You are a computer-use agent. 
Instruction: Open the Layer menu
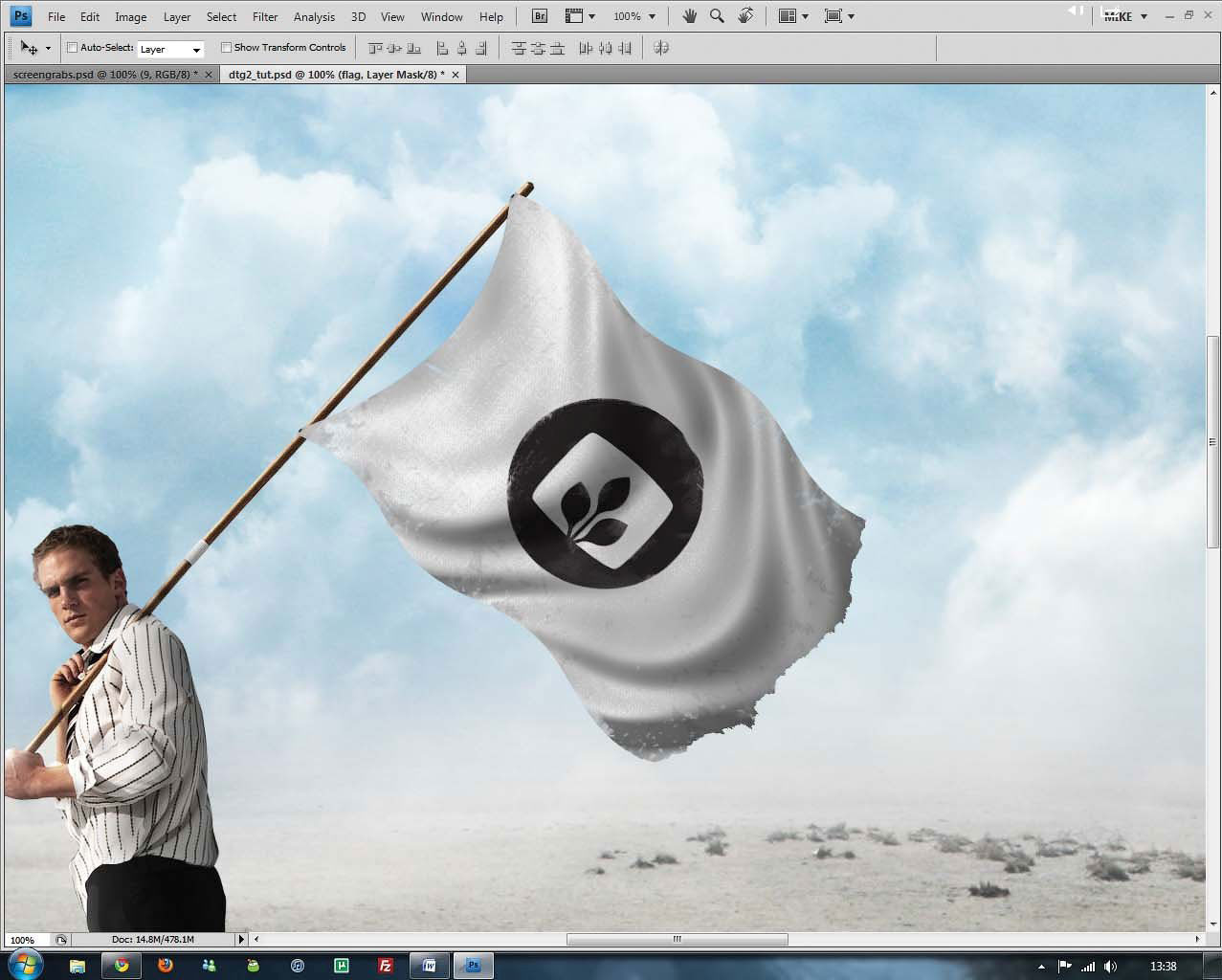(x=177, y=16)
